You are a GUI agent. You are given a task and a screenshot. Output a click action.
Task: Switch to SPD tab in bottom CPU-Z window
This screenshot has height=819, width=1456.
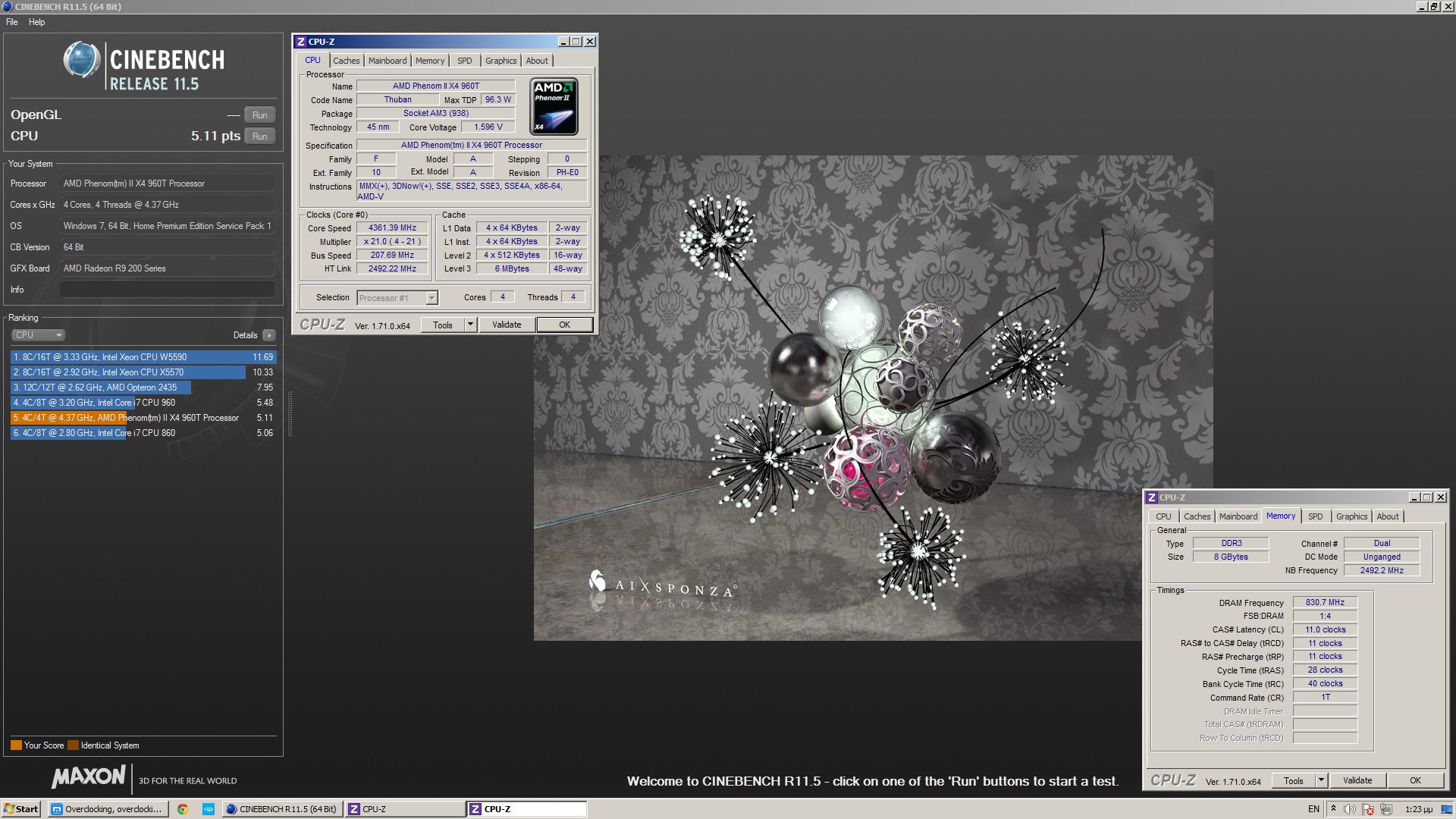coord(1316,516)
